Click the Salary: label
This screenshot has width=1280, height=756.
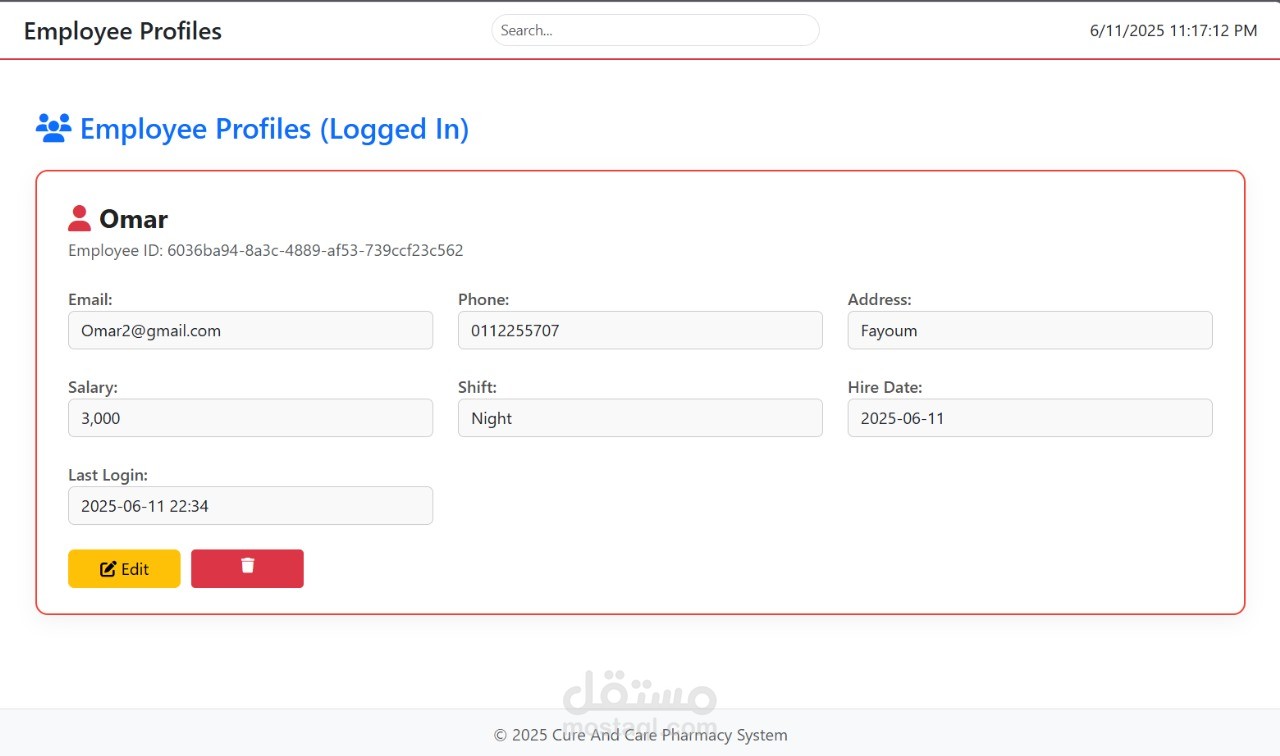point(93,387)
